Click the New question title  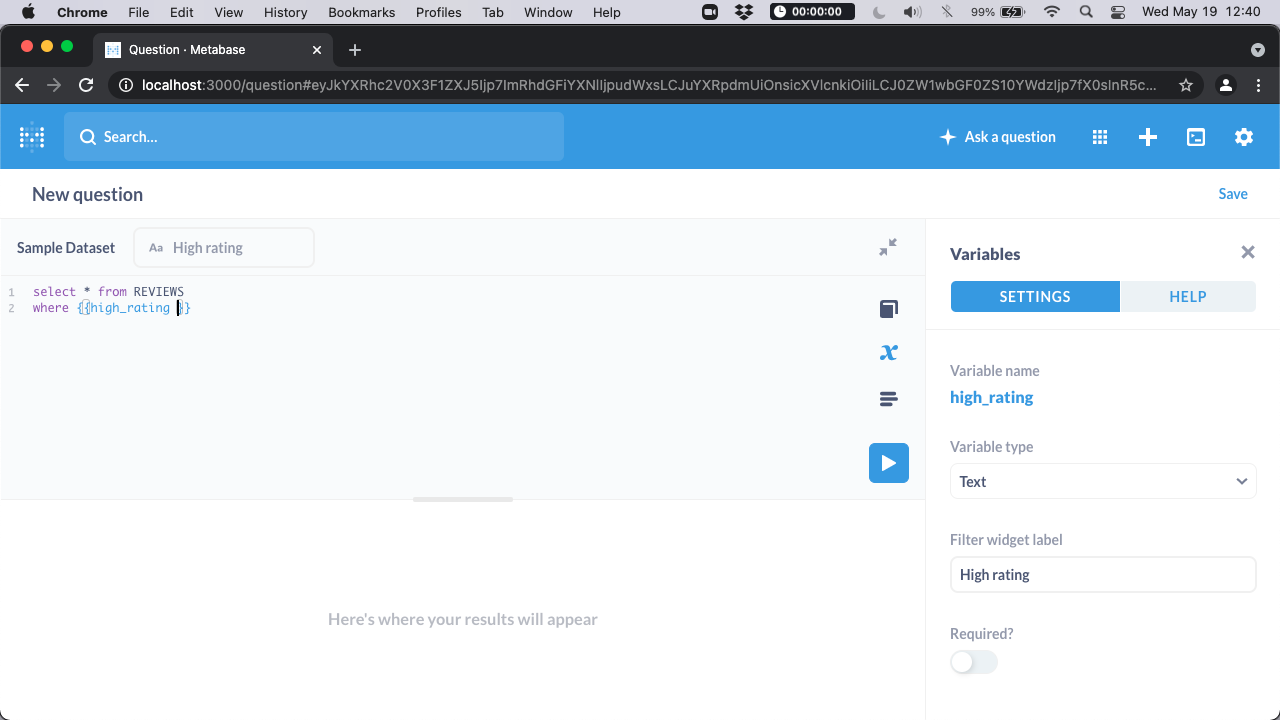pyautogui.click(x=88, y=194)
